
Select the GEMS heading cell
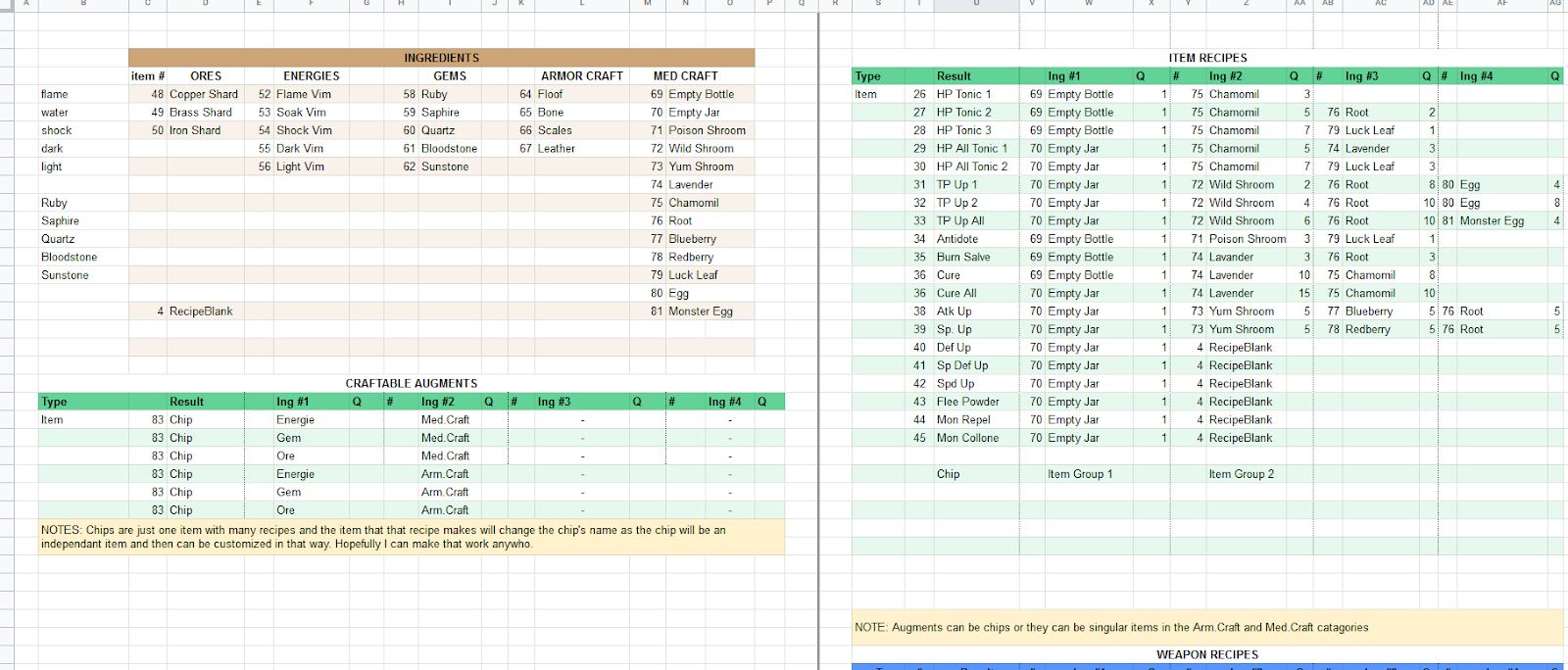click(x=450, y=75)
